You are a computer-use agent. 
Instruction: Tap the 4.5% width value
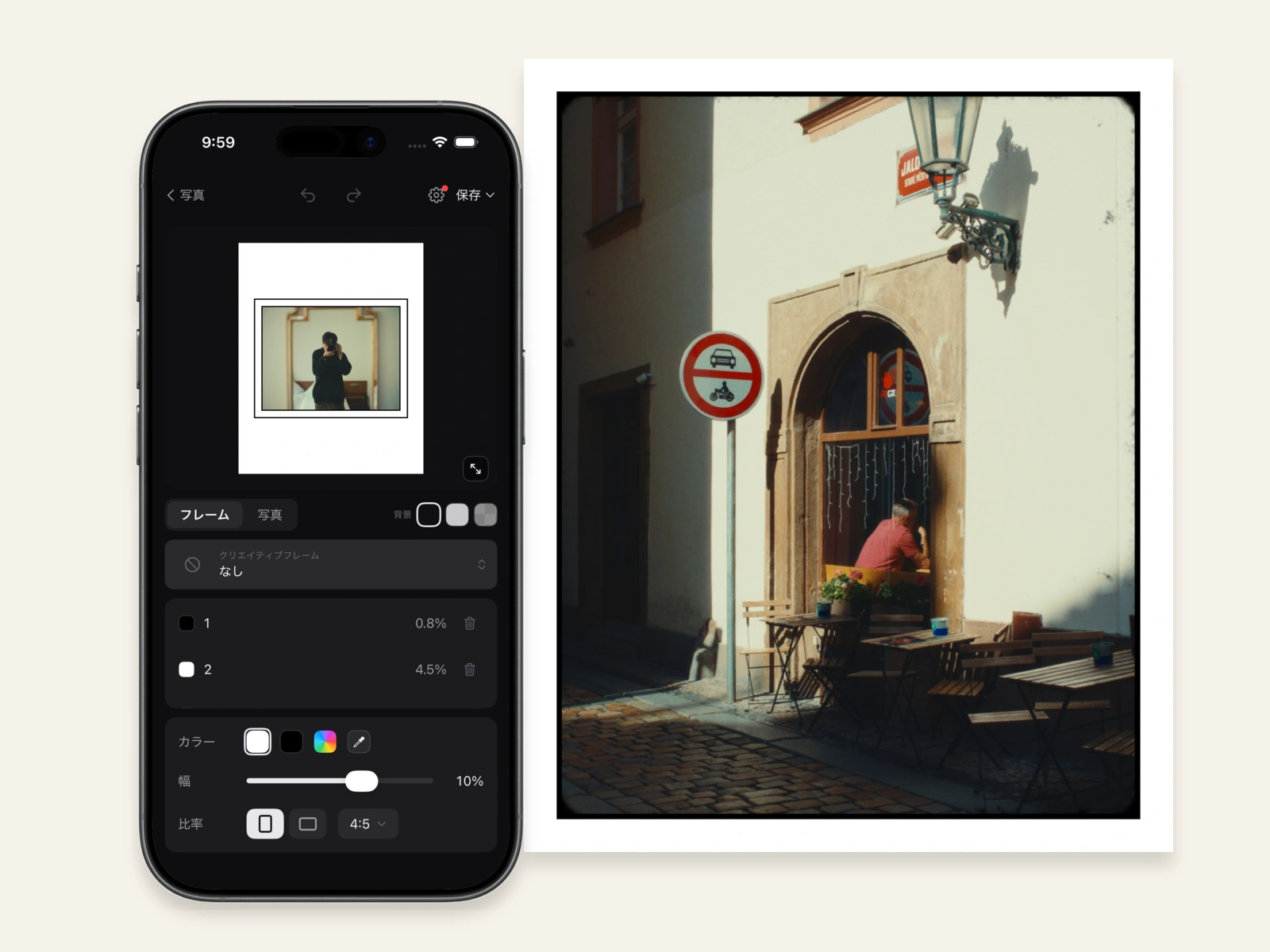430,670
